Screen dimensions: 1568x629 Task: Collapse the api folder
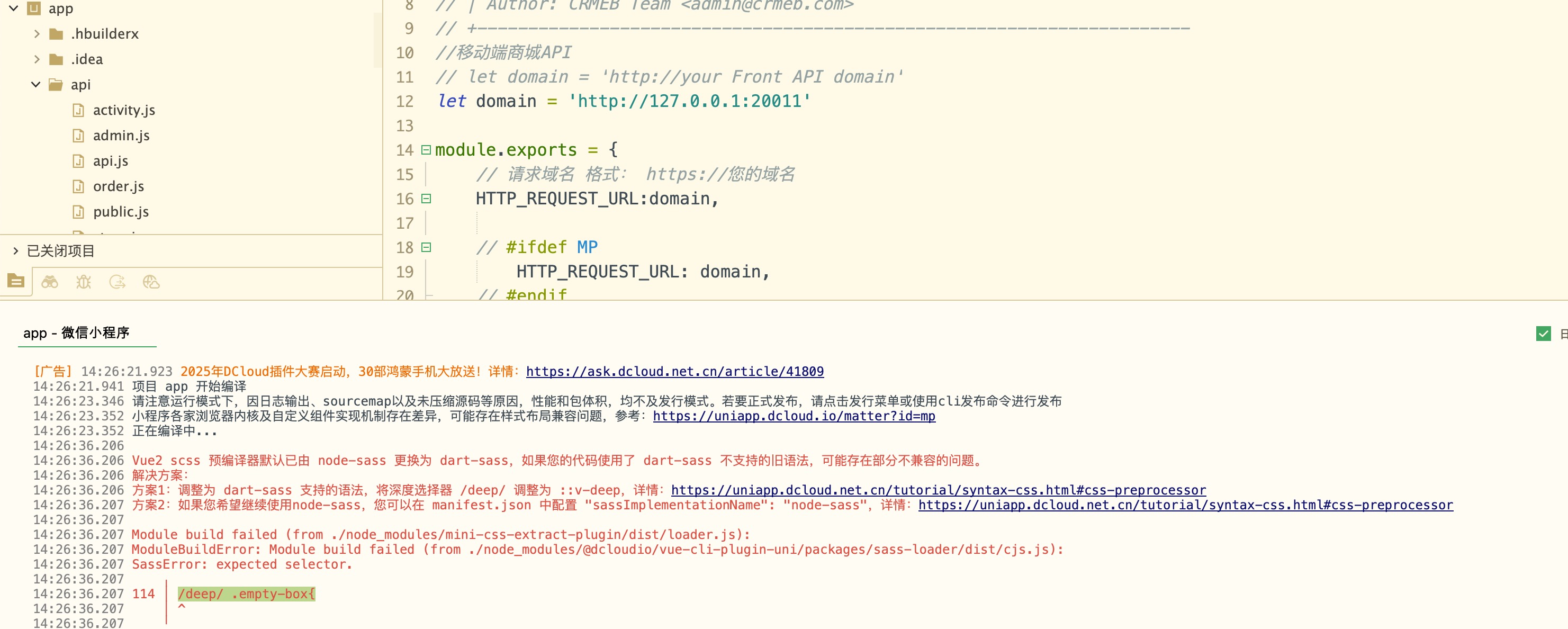[x=36, y=85]
